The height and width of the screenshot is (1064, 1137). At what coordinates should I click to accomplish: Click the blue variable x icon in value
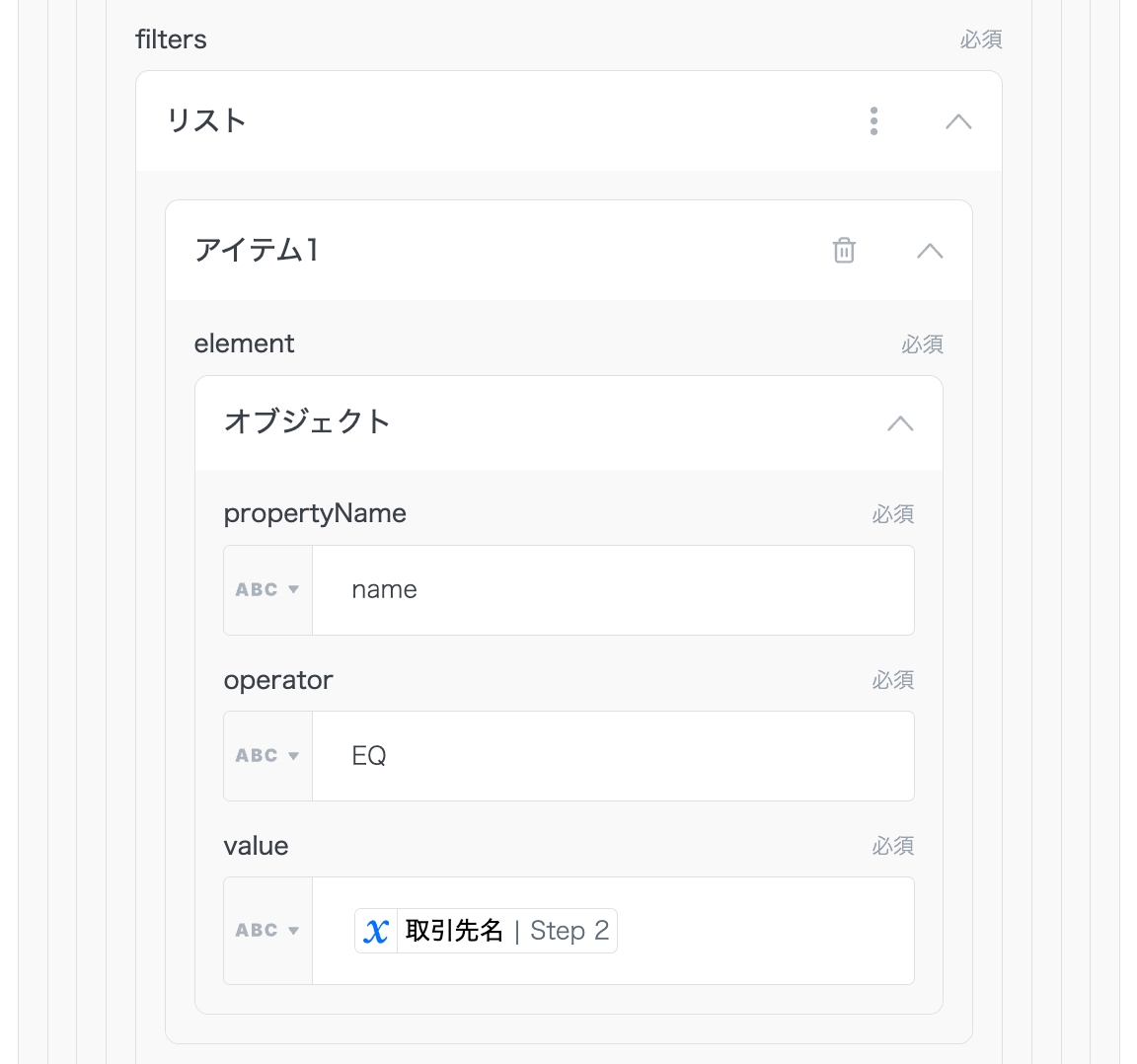point(376,931)
